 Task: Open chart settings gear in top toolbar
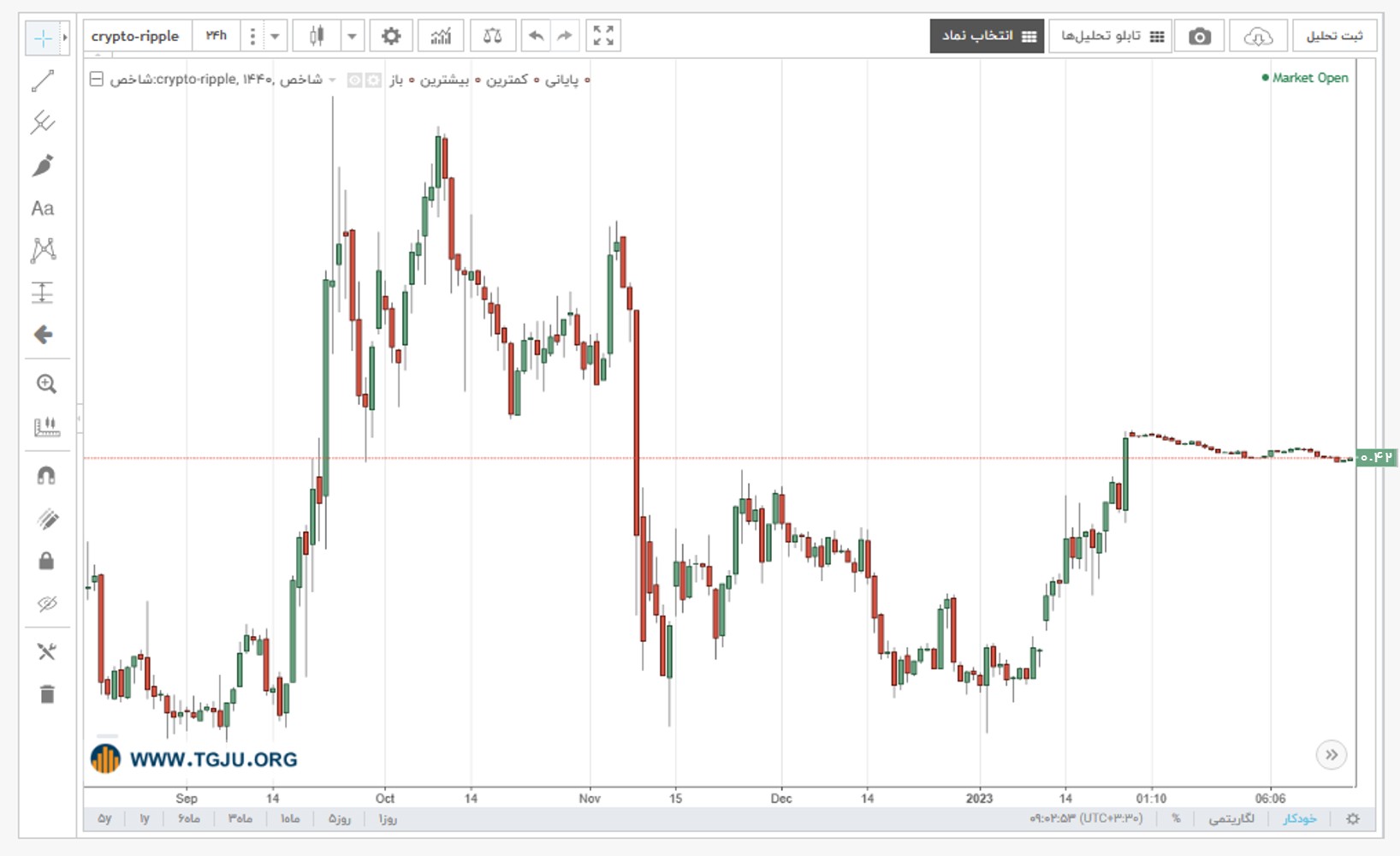(x=391, y=36)
